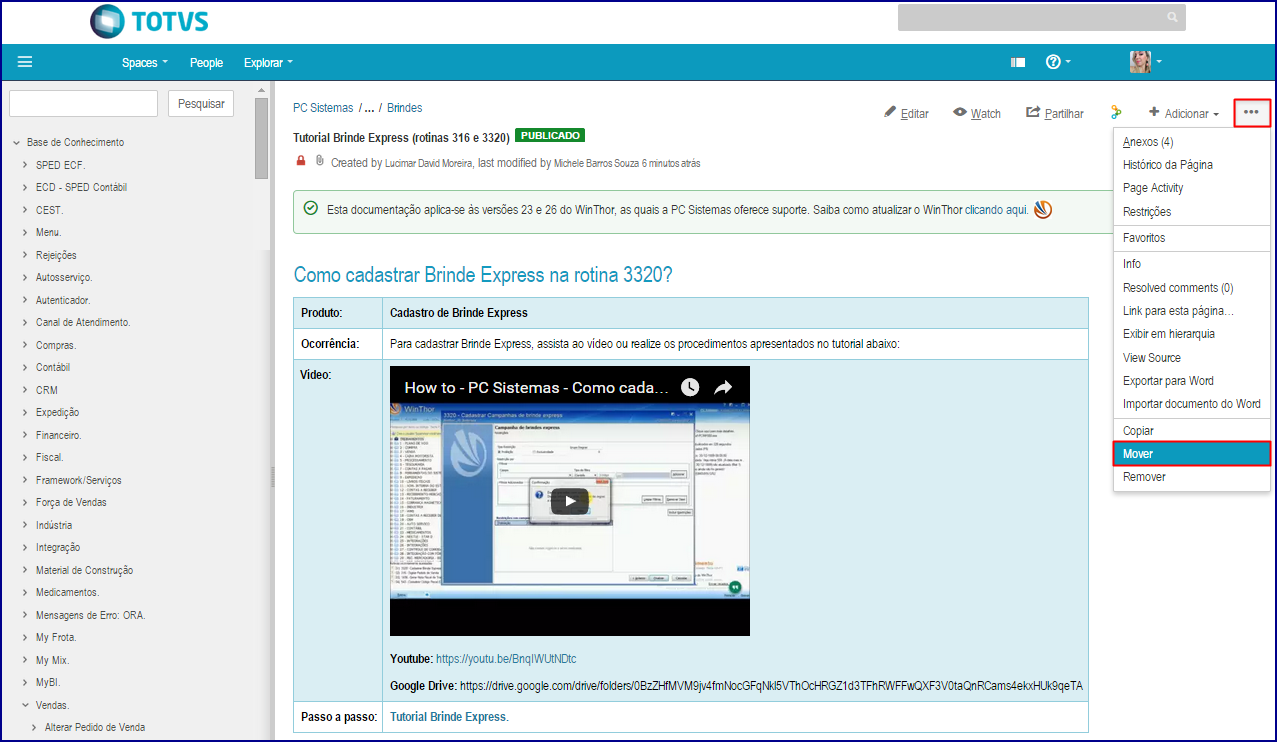Expand the Compras. tree node
The width and height of the screenshot is (1277, 742).
(26, 345)
